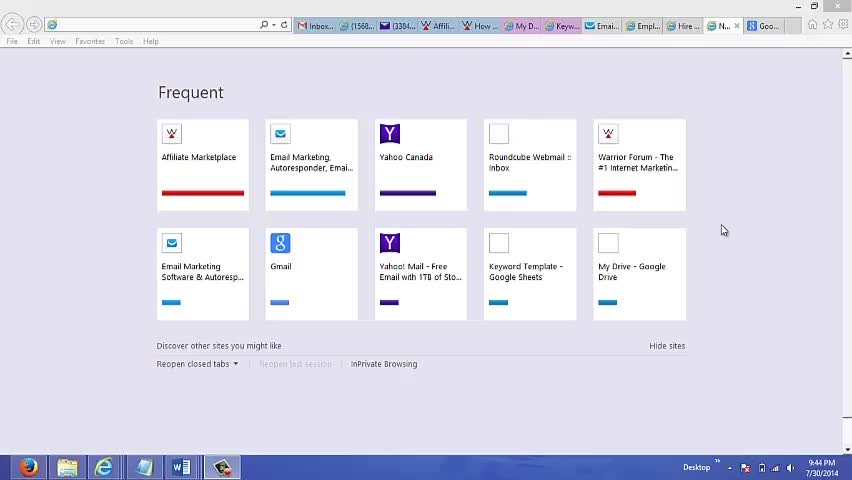This screenshot has height=480, width=852.
Task: Click the Reopen last session link
Action: coord(295,364)
